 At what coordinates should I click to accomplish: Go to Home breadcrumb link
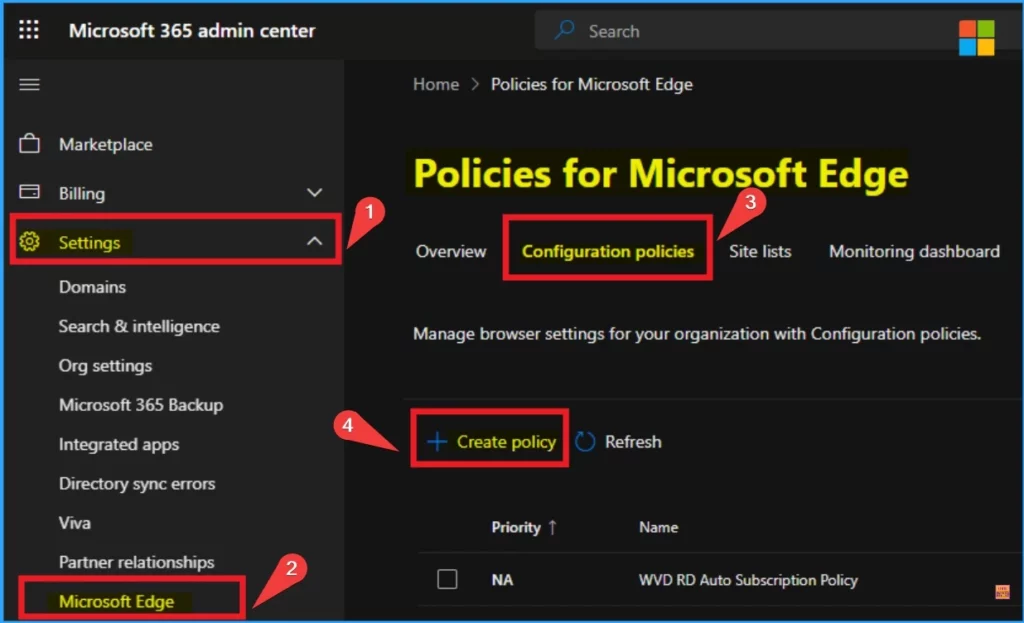click(436, 84)
